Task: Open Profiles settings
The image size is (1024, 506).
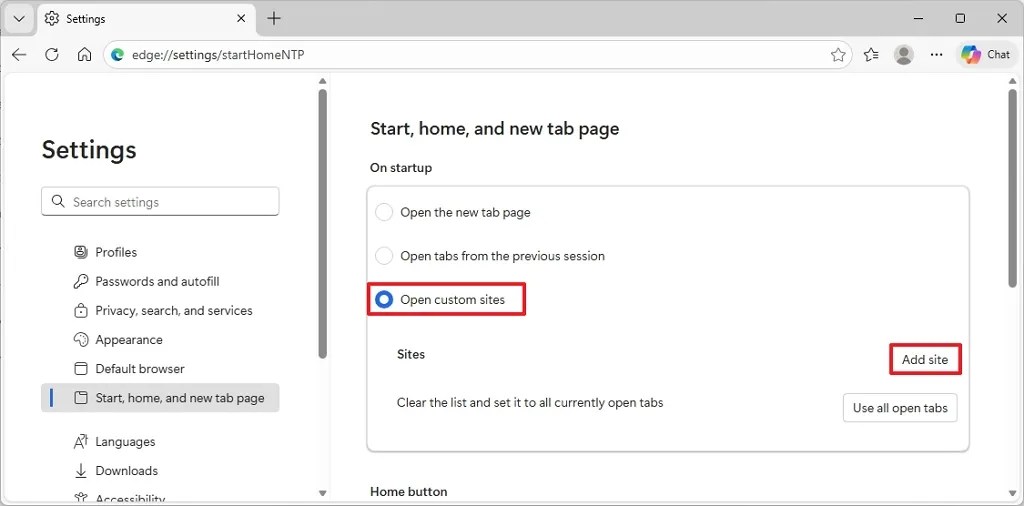Action: pyautogui.click(x=116, y=252)
